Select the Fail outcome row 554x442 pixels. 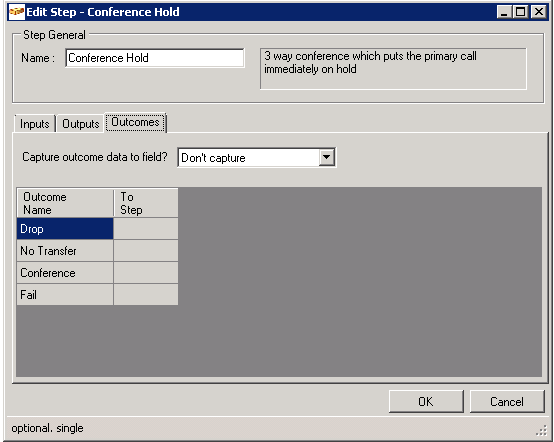point(65,295)
